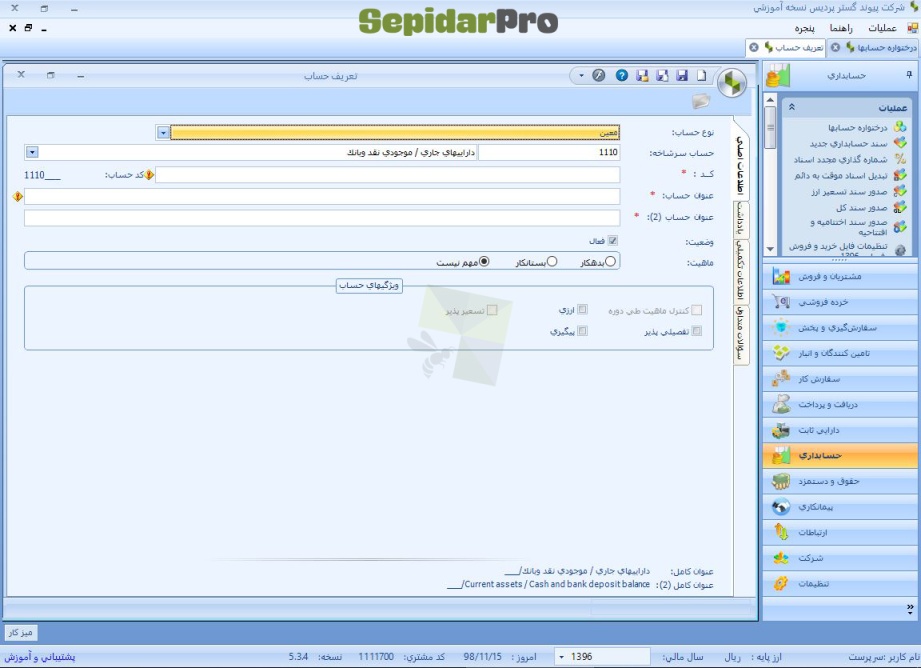The width and height of the screenshot is (921, 668).
Task: Open the دارایی ثابت module
Action: coord(840,430)
